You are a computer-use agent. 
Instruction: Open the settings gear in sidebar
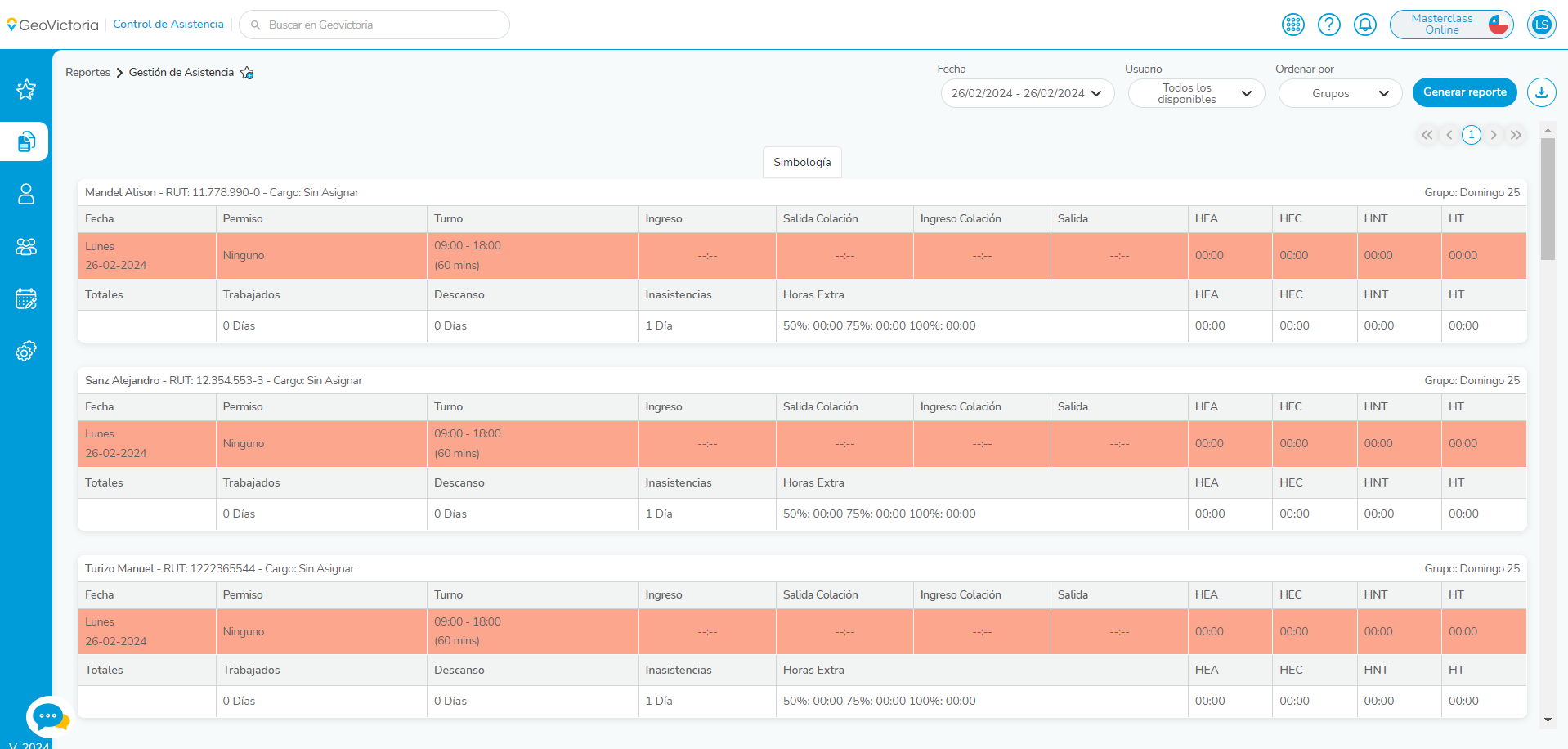coord(26,351)
